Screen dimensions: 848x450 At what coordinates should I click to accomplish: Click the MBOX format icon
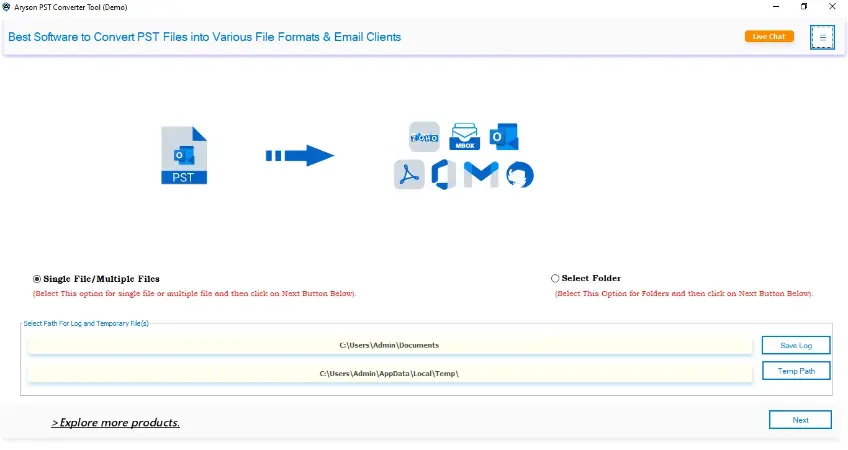pos(465,136)
